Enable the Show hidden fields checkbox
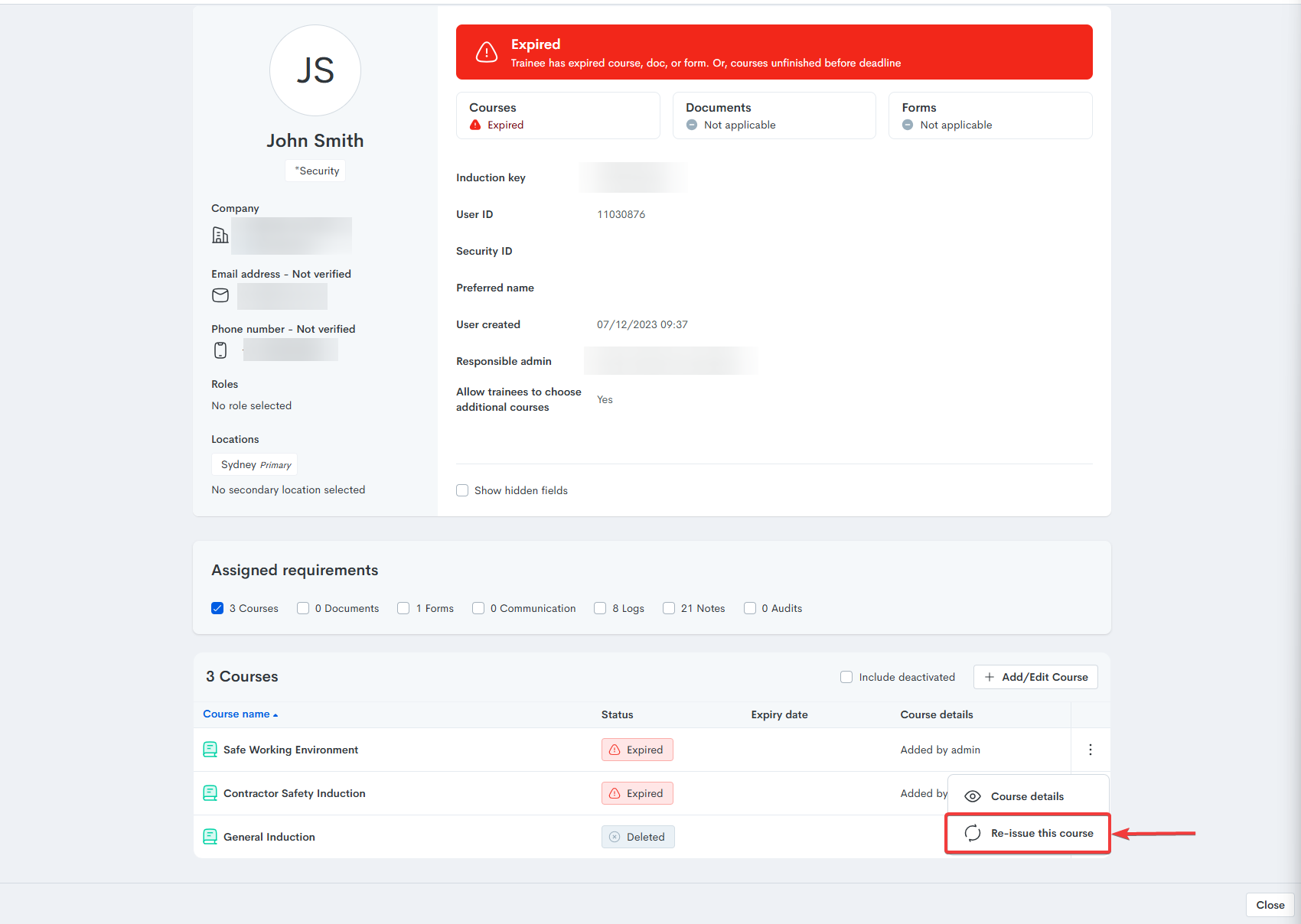1301x924 pixels. click(x=462, y=490)
